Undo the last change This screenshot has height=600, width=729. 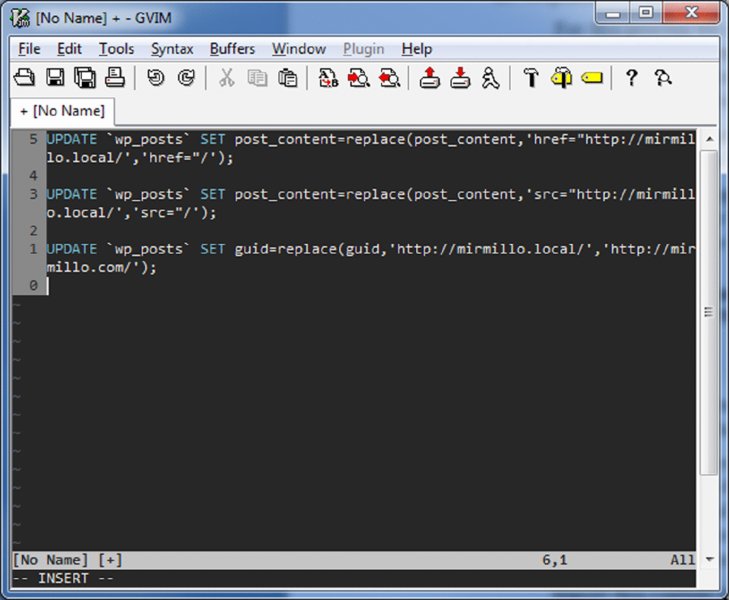pos(155,78)
